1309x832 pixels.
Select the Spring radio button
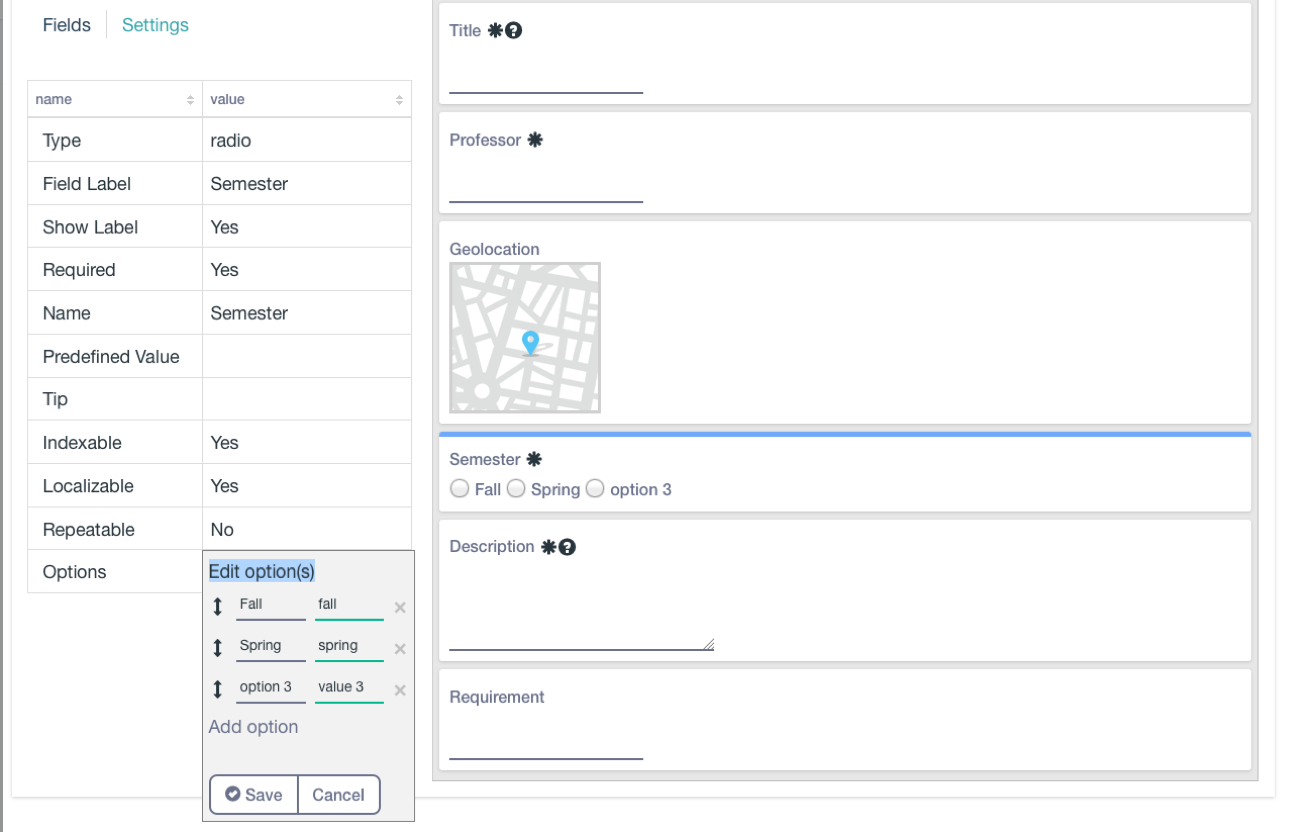pos(516,489)
